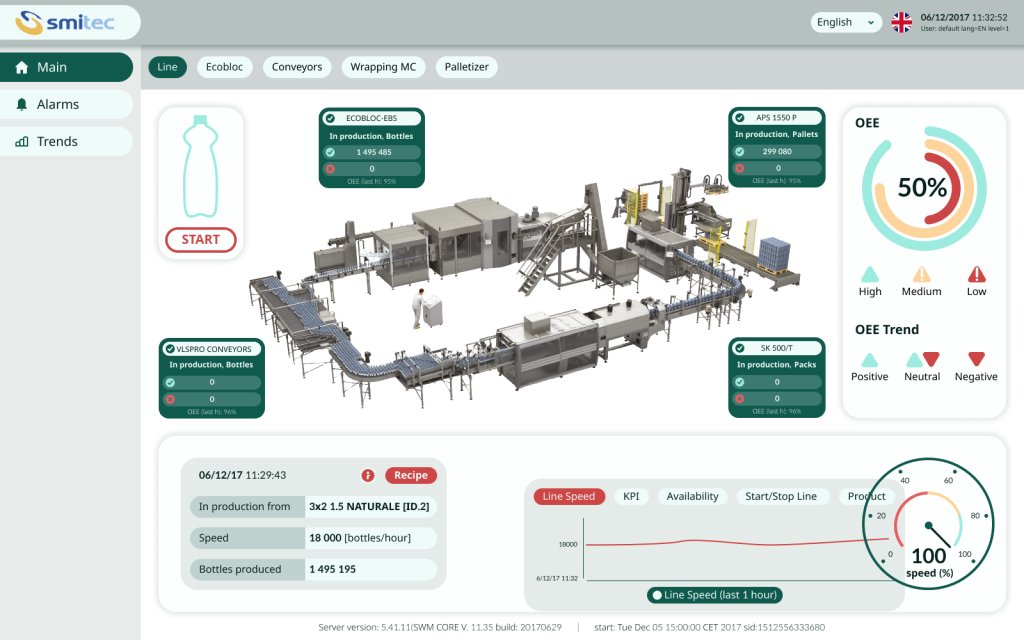This screenshot has width=1024, height=640.
Task: Click the bottle outline icon above START
Action: coord(200,166)
